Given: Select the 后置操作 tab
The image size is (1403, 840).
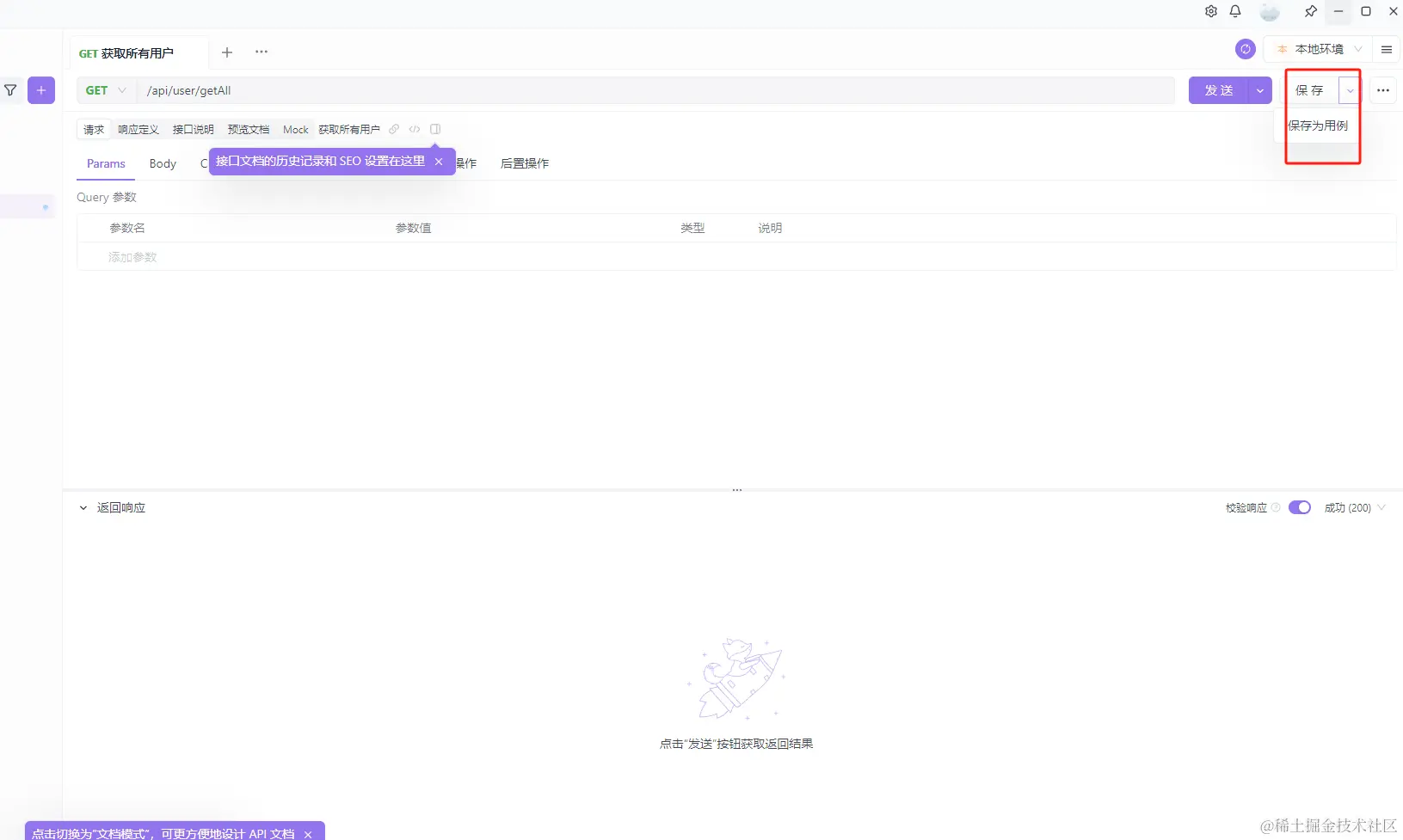Looking at the screenshot, I should coord(525,163).
